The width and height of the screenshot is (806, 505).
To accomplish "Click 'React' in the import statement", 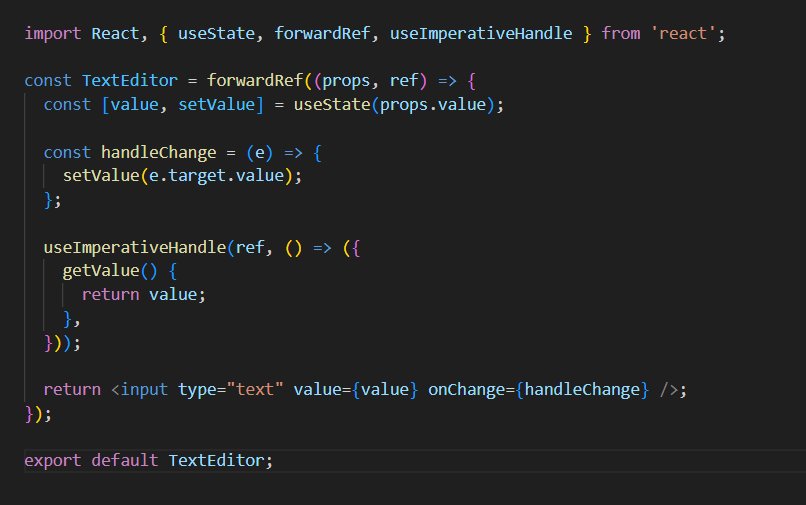I will pyautogui.click(x=115, y=33).
